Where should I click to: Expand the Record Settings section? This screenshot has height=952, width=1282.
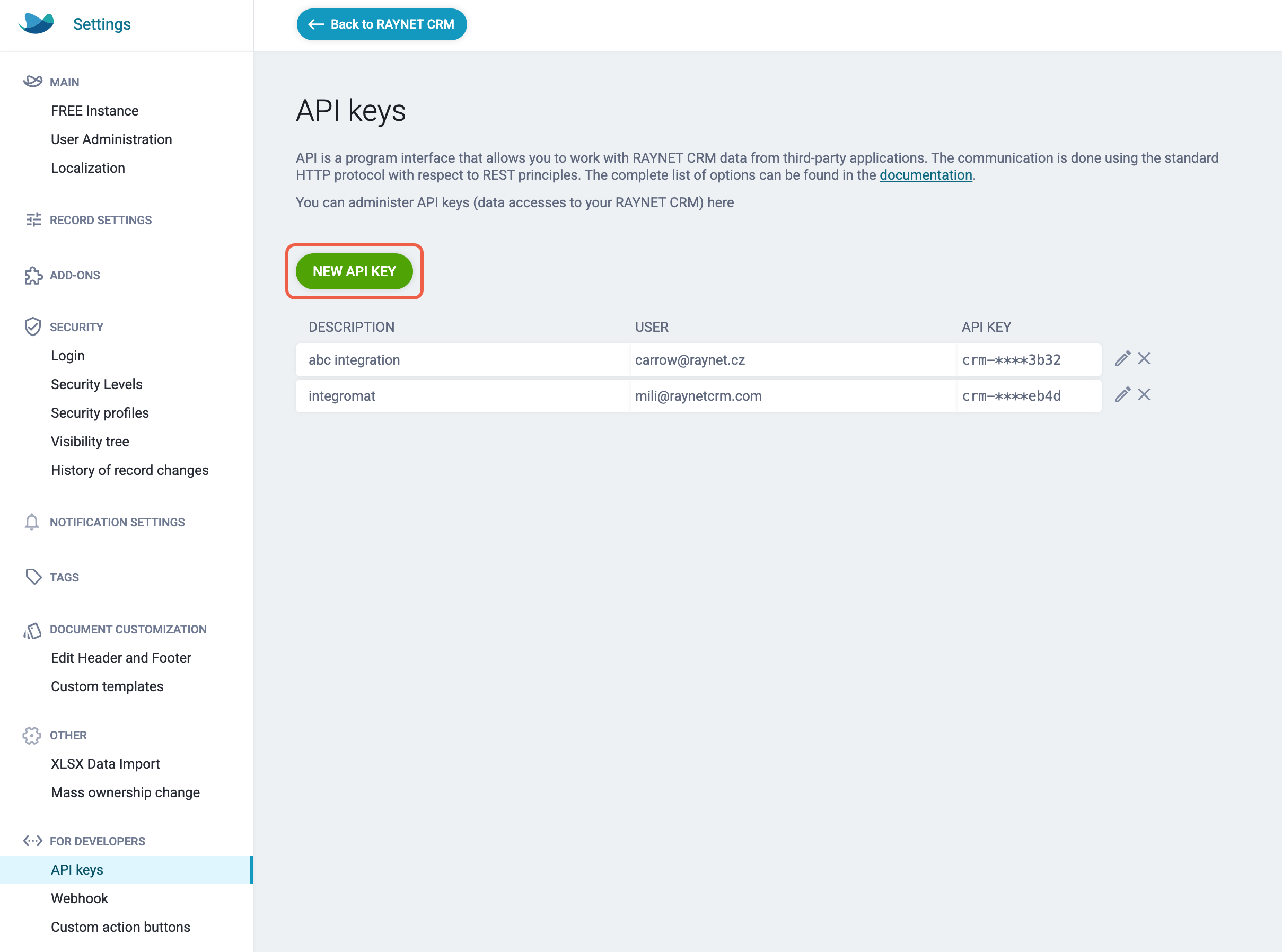point(100,220)
